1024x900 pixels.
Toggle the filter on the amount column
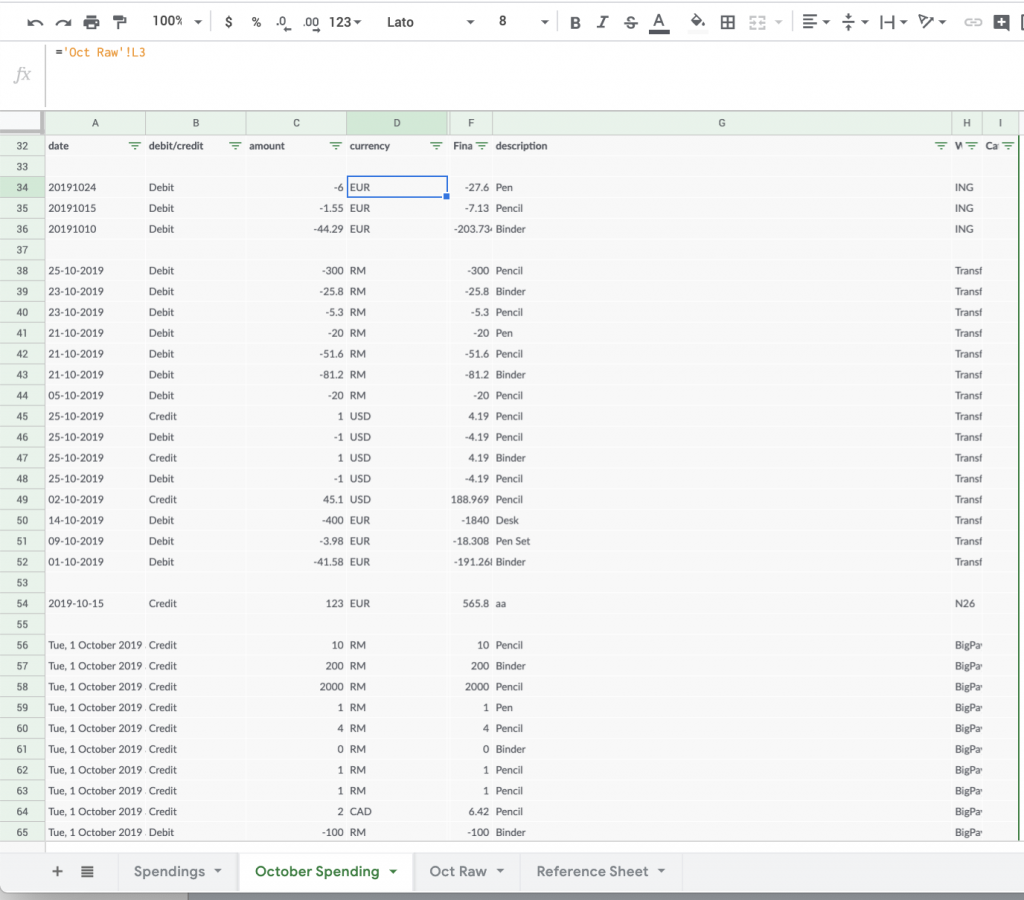[x=336, y=146]
